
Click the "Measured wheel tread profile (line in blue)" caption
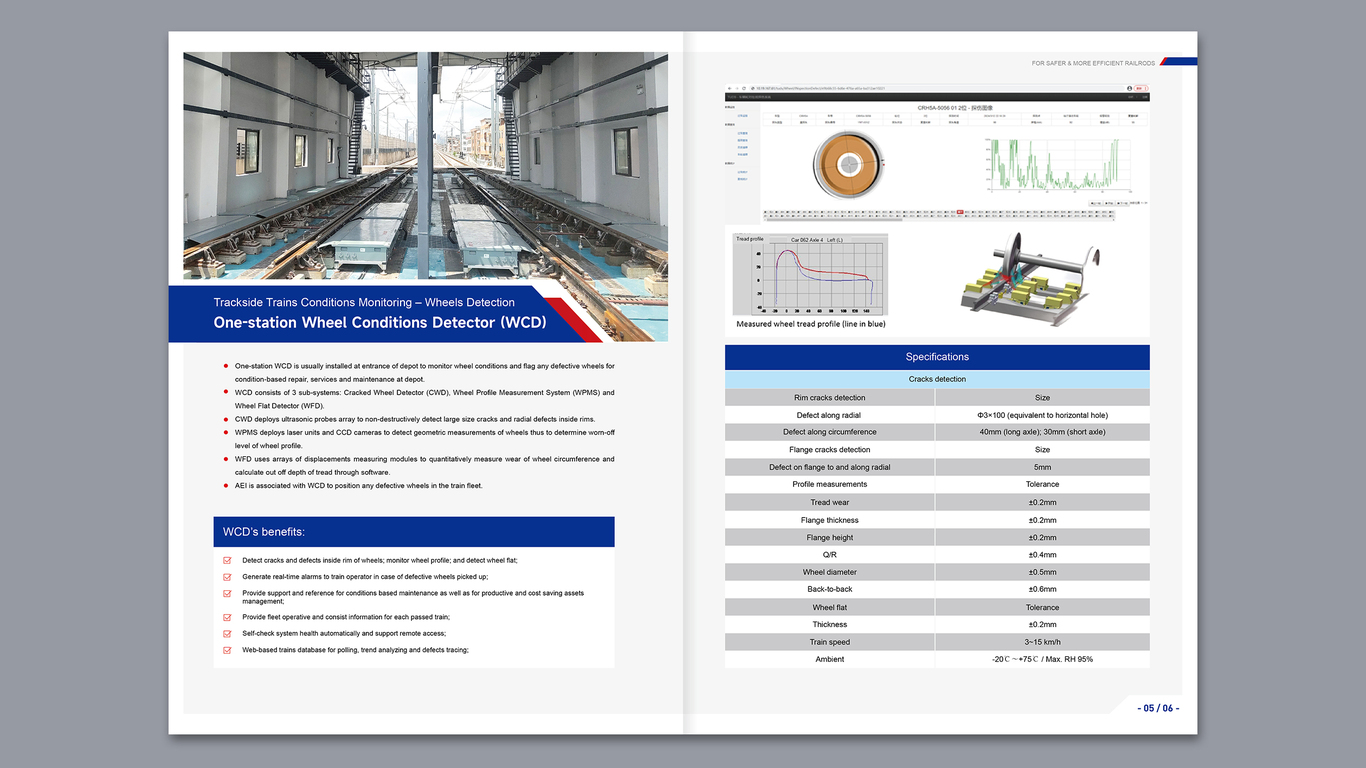pos(811,324)
